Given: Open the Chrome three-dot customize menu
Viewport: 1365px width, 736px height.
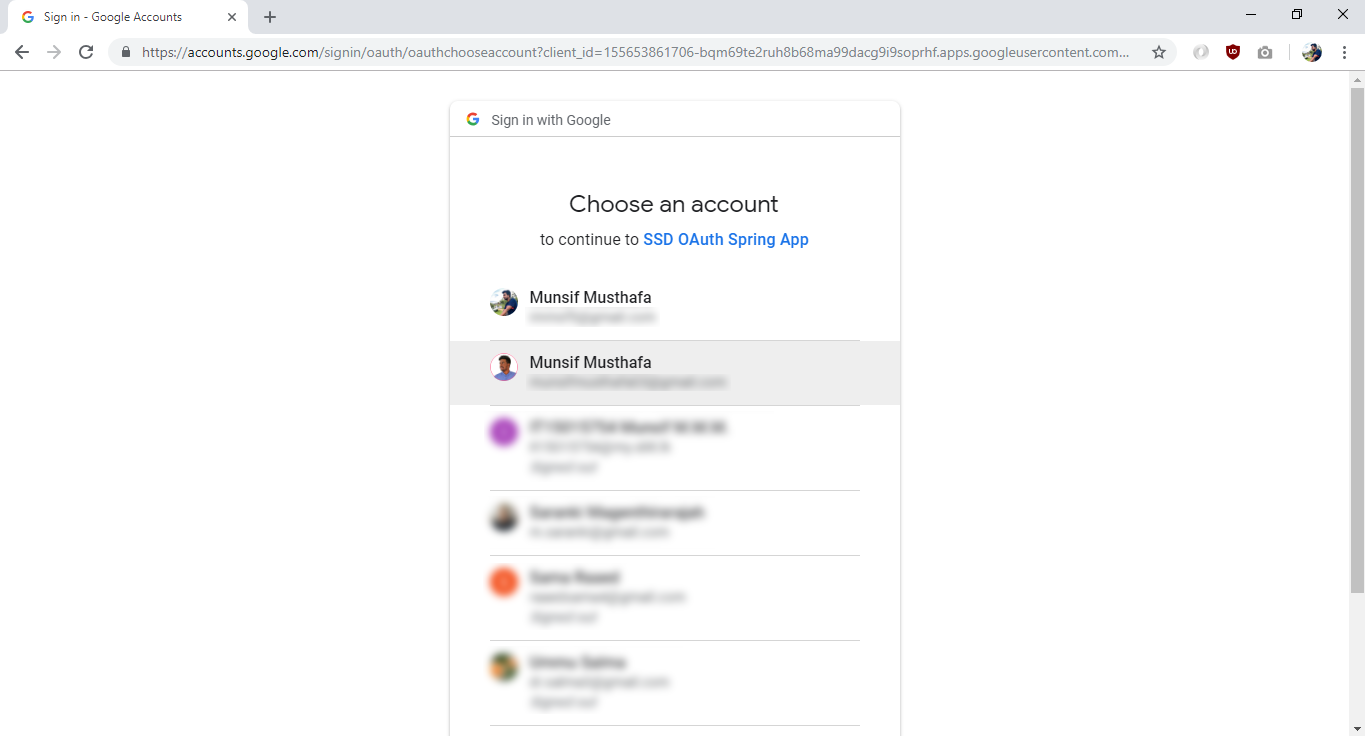Looking at the screenshot, I should [x=1344, y=51].
